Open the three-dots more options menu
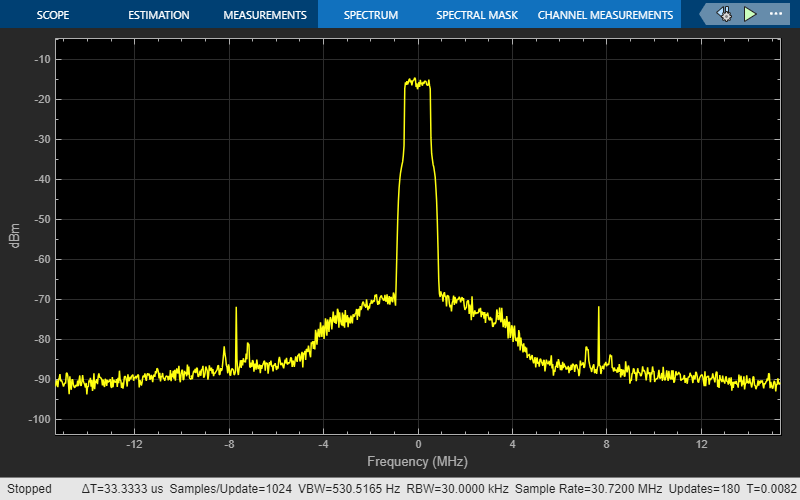The height and width of the screenshot is (500, 800). coord(776,14)
